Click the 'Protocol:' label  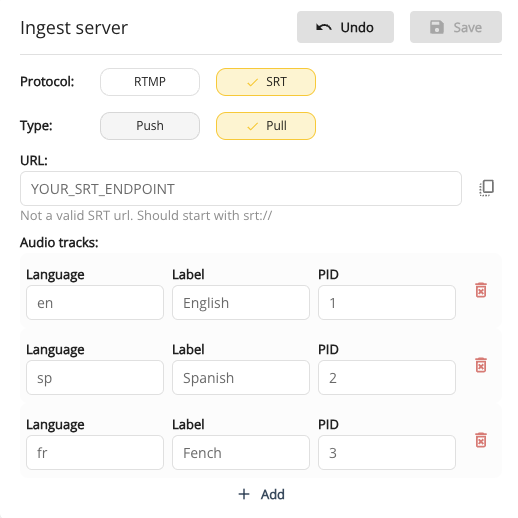(47, 82)
